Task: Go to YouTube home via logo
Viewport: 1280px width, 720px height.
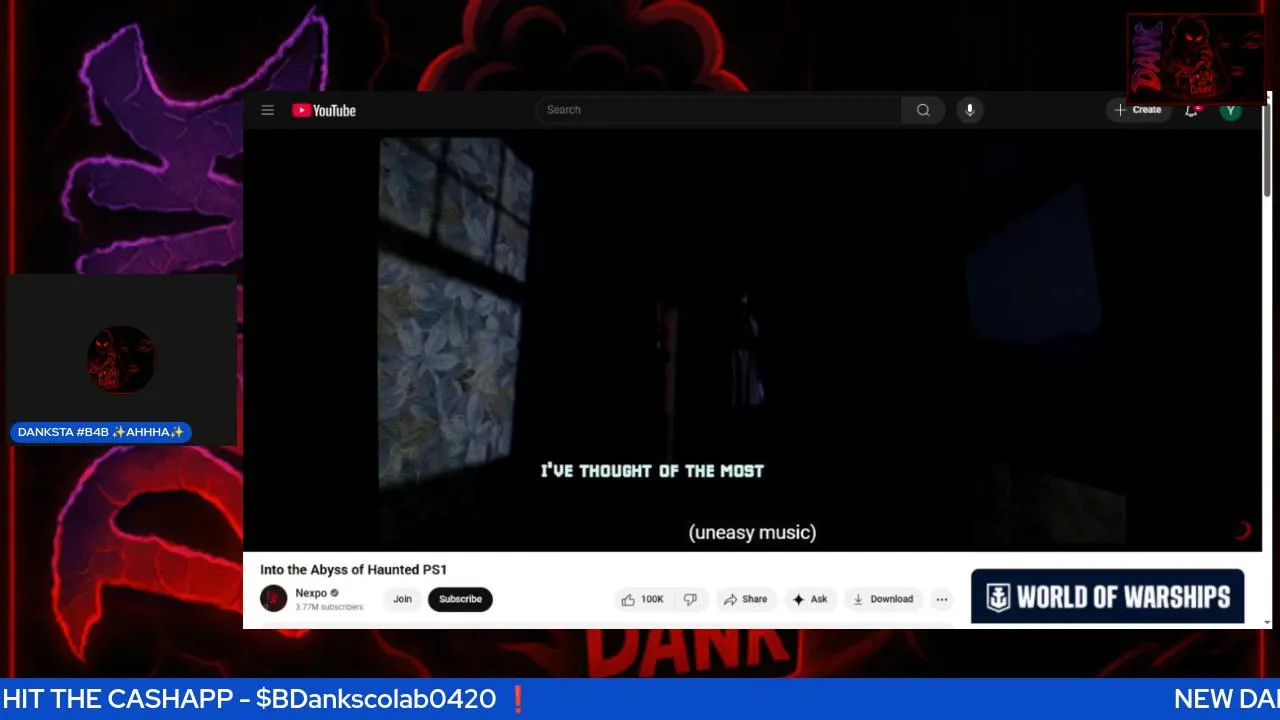Action: [324, 110]
